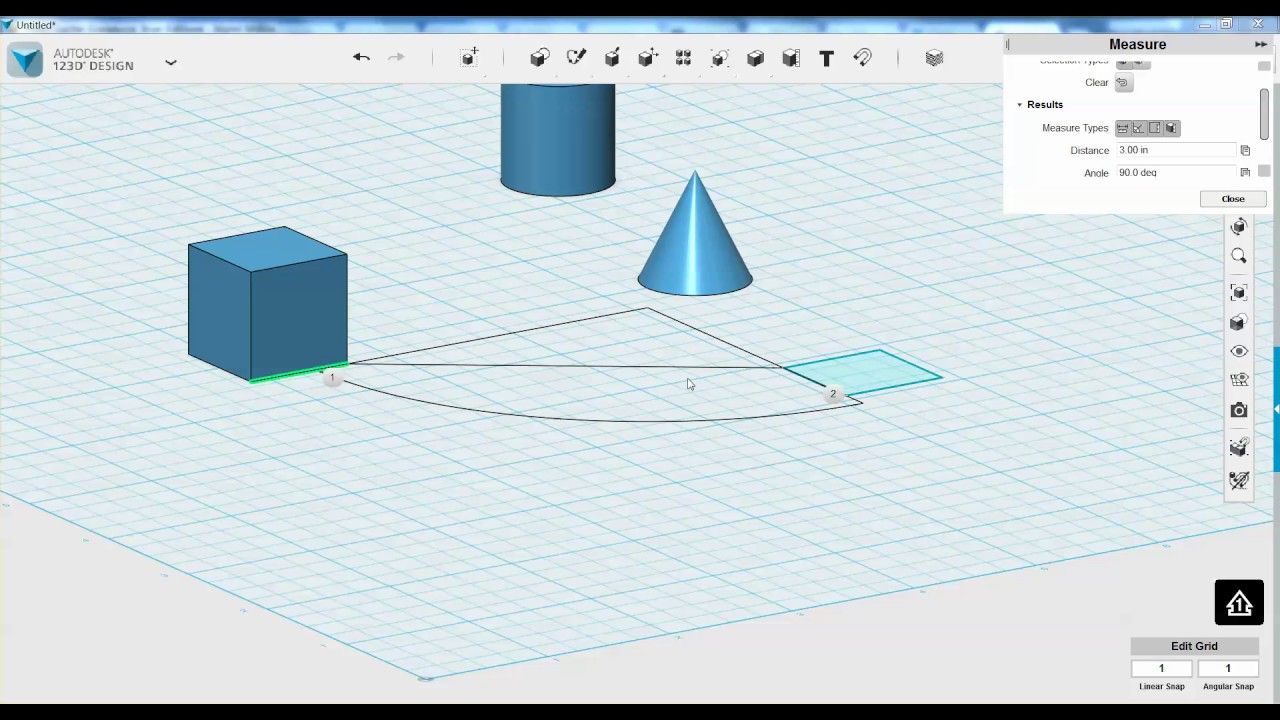Toggle solids visibility with eye icon
The image size is (1280, 720).
1239,351
